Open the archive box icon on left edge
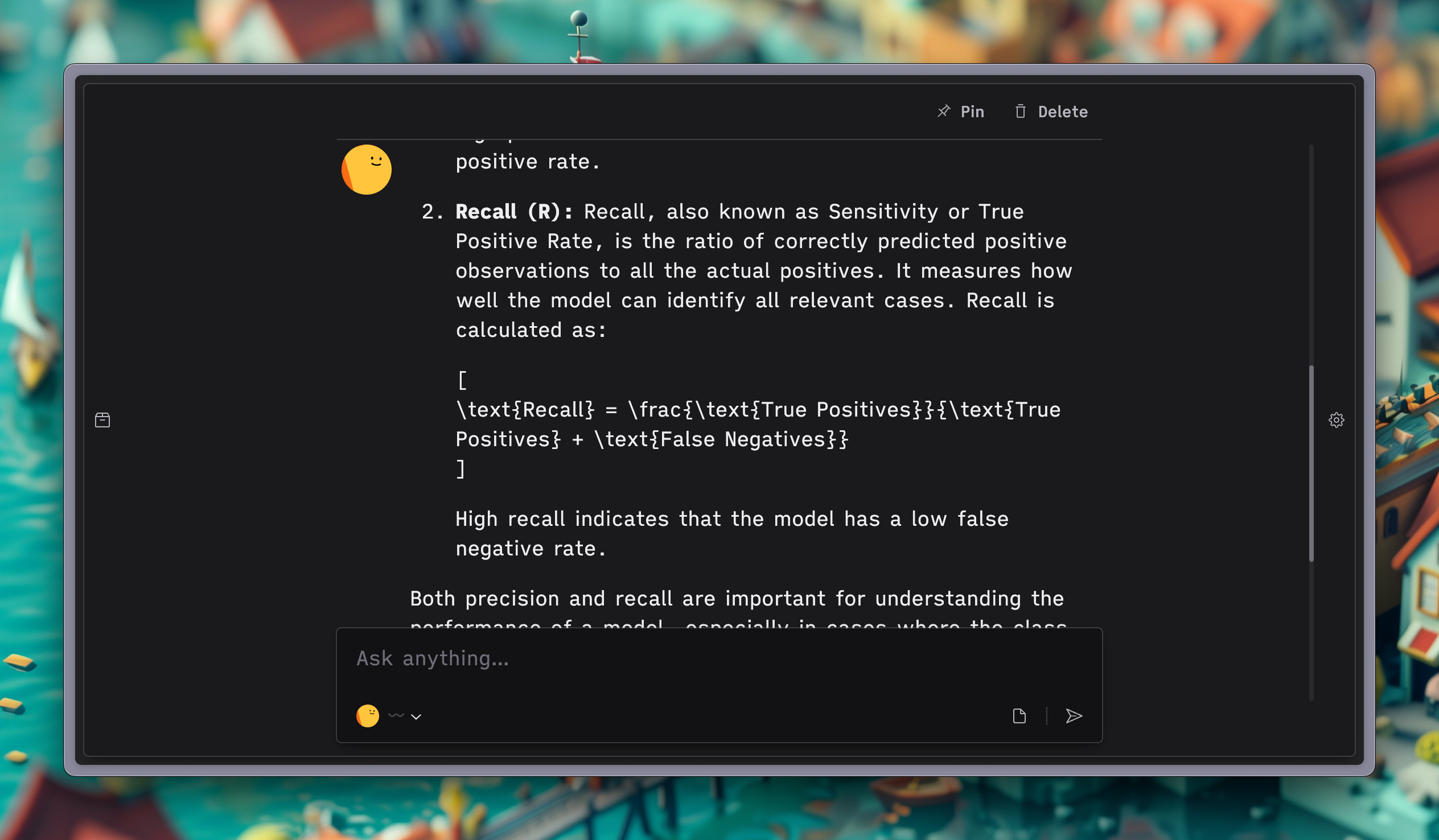The height and width of the screenshot is (840, 1439). (x=102, y=421)
